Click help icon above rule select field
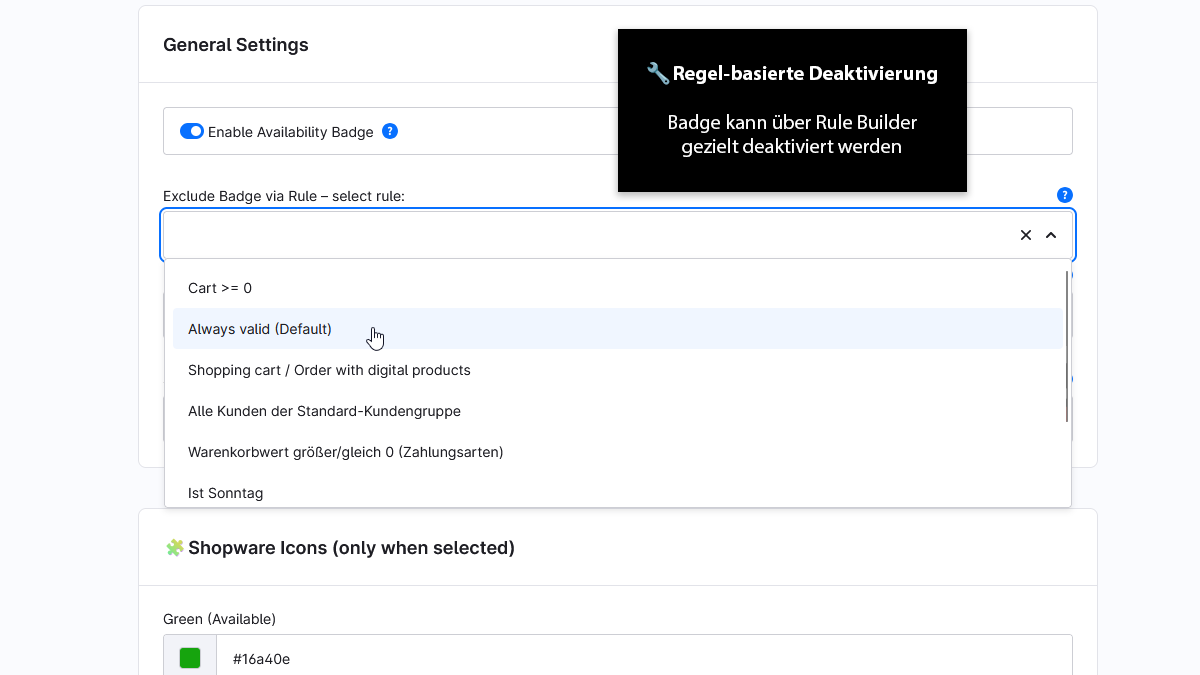The width and height of the screenshot is (1200, 675). coord(1065,195)
